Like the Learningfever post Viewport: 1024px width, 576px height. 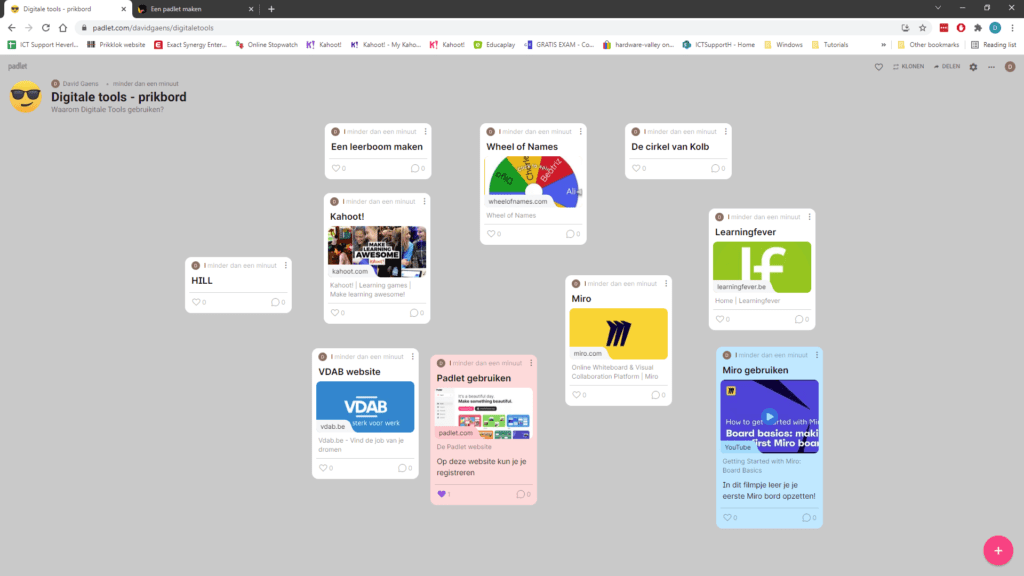(720, 319)
